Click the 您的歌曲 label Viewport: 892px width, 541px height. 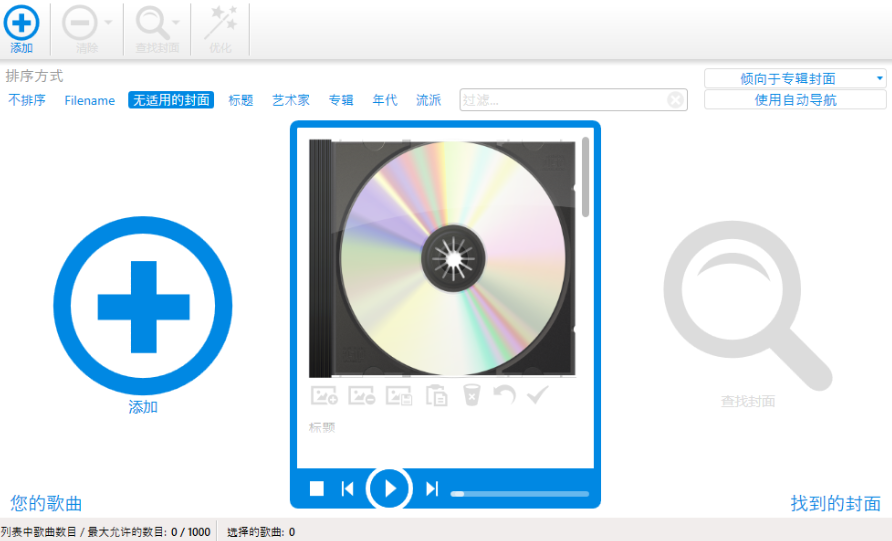click(x=46, y=503)
